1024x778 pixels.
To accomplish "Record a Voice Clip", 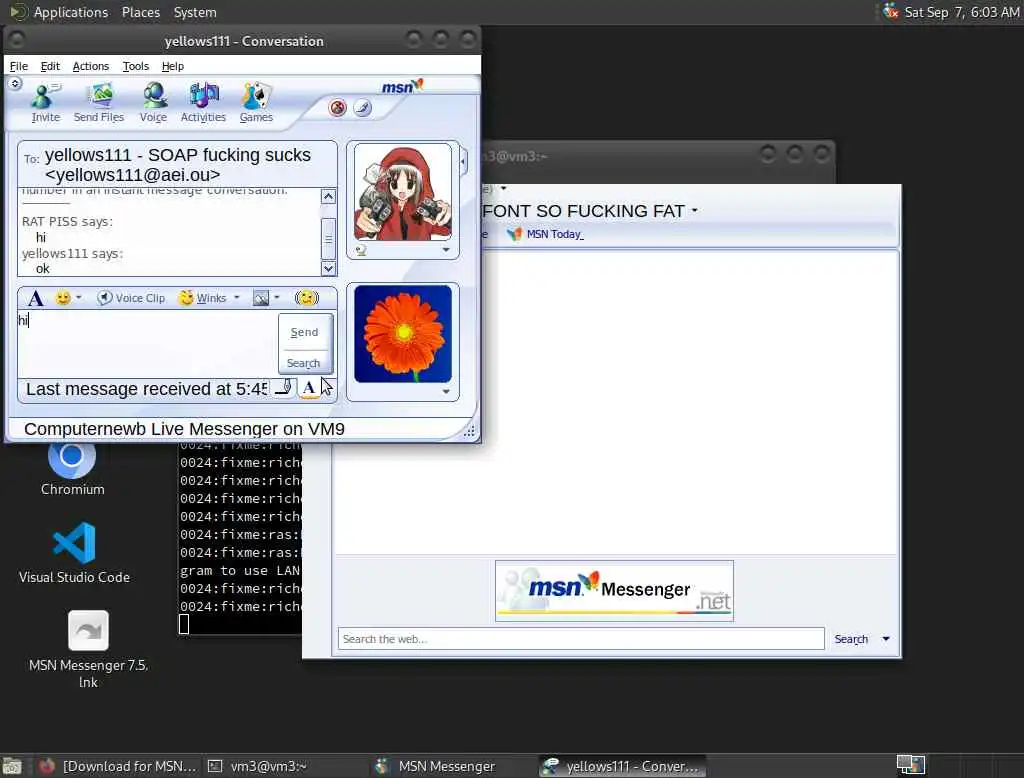I will click(131, 298).
